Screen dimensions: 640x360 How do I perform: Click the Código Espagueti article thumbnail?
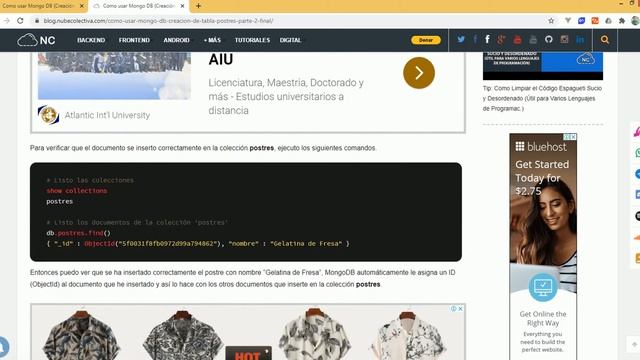click(x=543, y=65)
